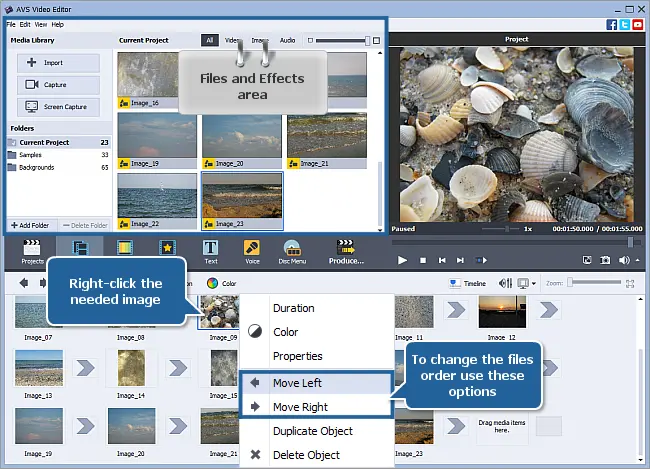Click Add Folder
This screenshot has height=469, width=650.
[30, 225]
